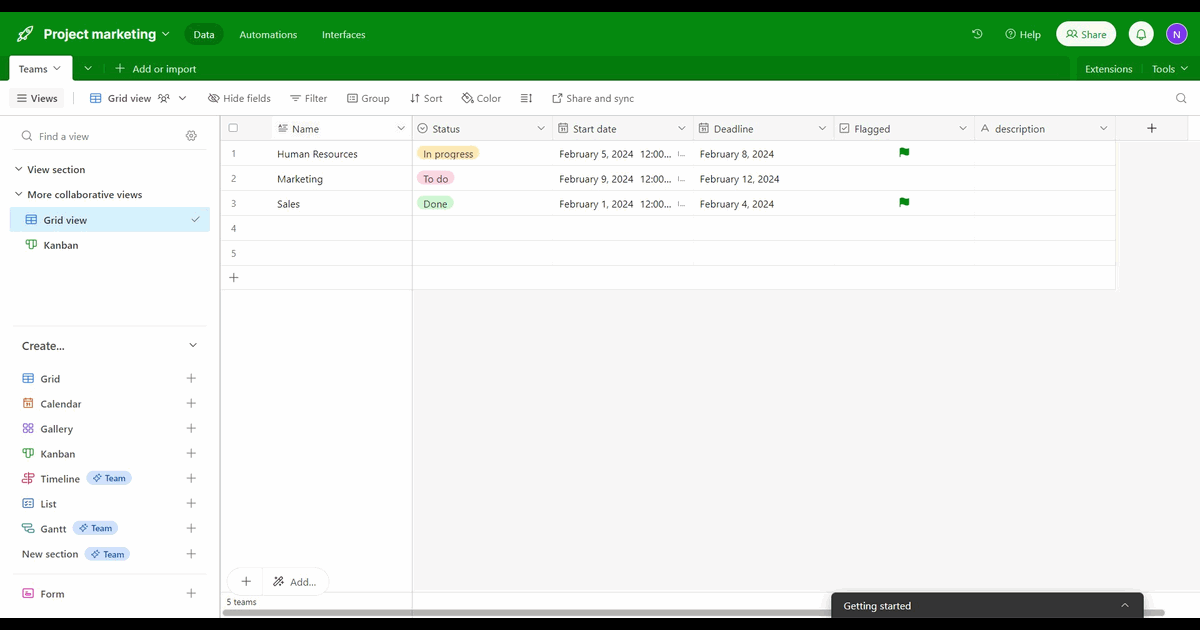This screenshot has width=1200, height=630.
Task: Collapse the Create... section
Action: pyautogui.click(x=193, y=346)
